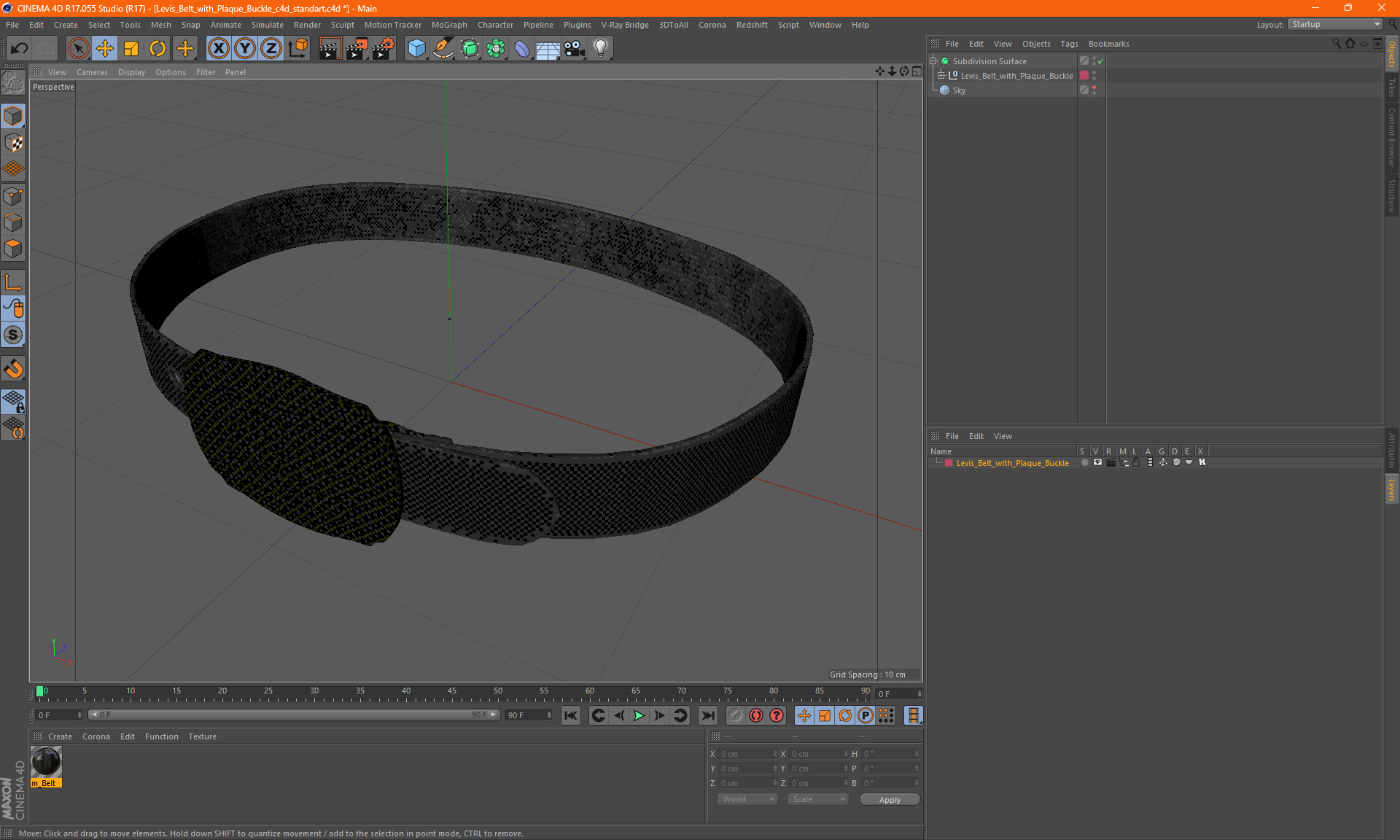The image size is (1400, 840).
Task: Click the Undo arrow icon
Action: (20, 49)
